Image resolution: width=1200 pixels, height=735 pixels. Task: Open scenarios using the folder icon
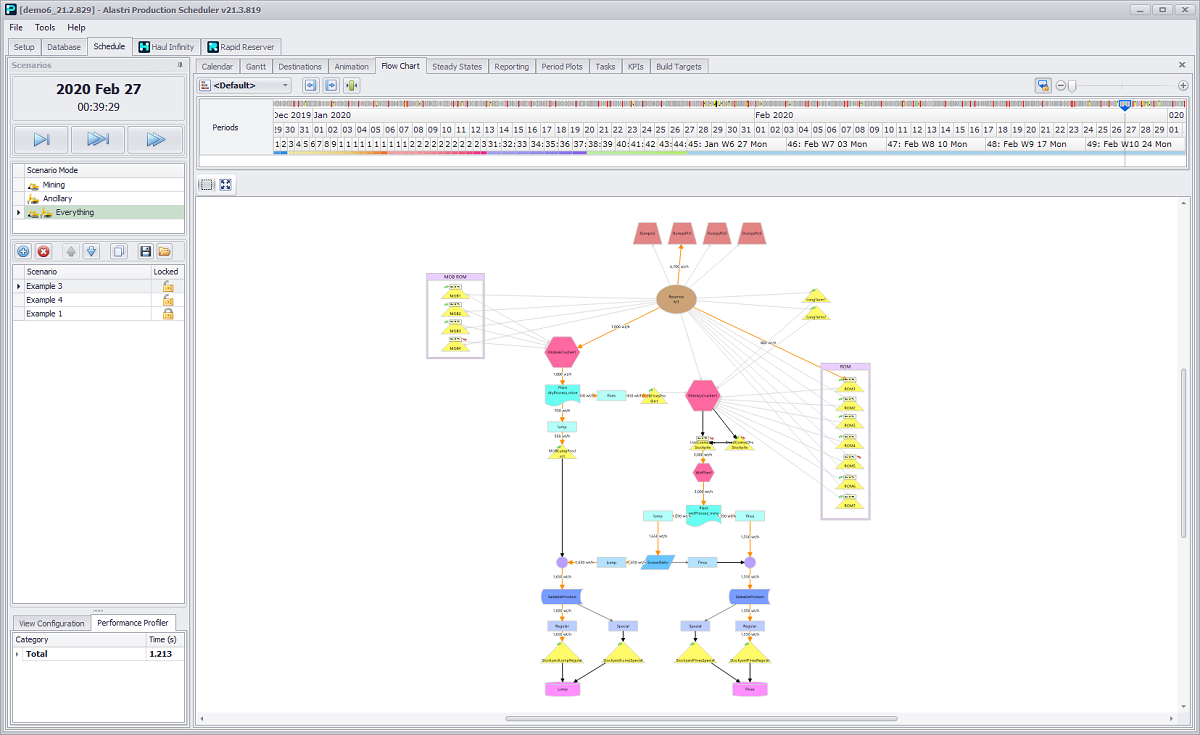165,251
